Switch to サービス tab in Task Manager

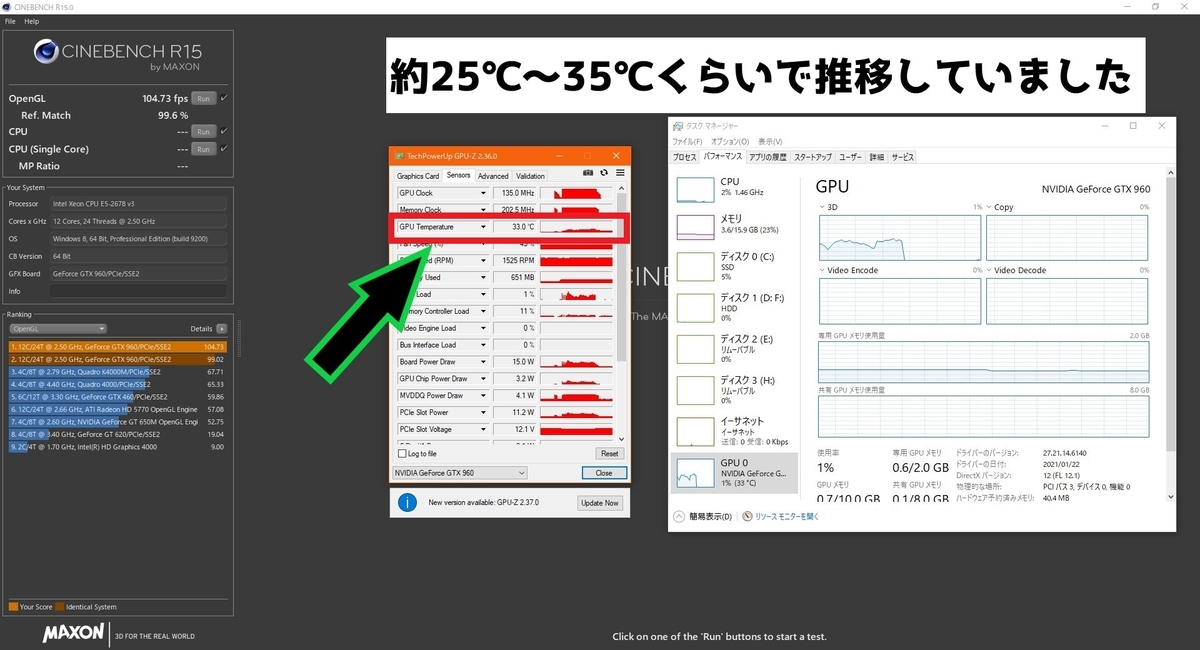(x=903, y=157)
